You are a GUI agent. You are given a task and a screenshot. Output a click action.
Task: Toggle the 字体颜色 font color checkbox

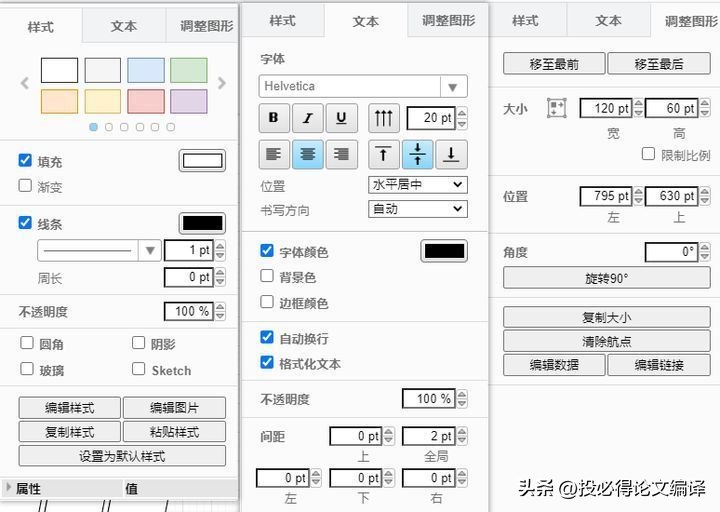pyautogui.click(x=267, y=250)
